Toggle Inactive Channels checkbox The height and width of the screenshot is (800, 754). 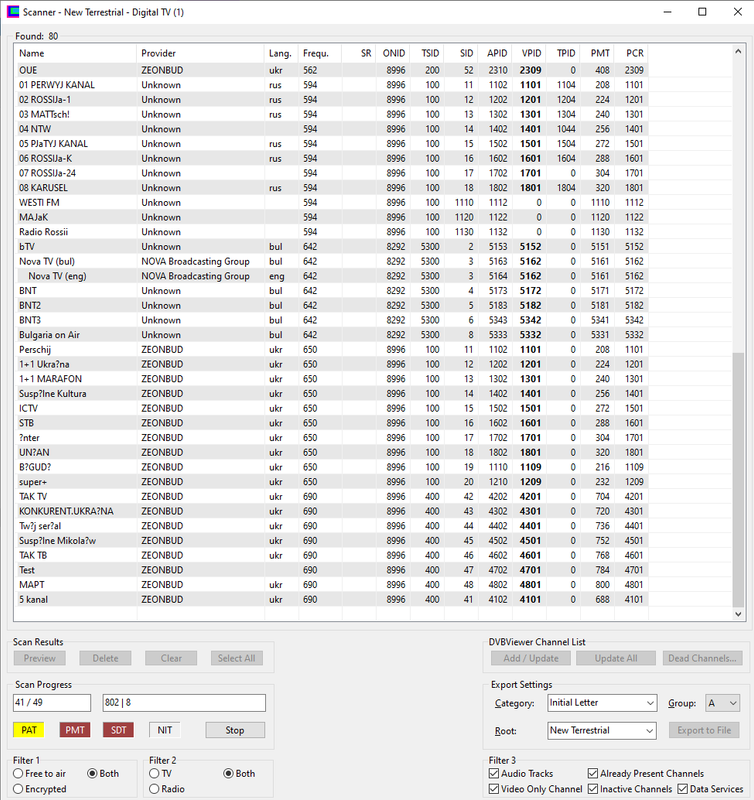(x=630, y=789)
